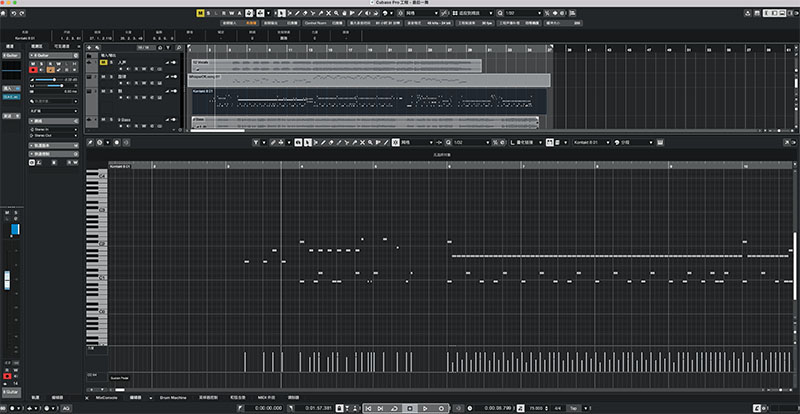
Task: Open the Stereo Out output routing dropdown
Action: point(54,136)
